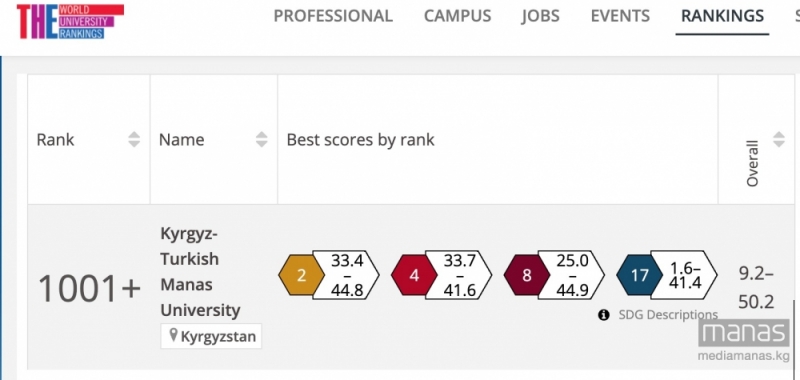Select the RANKINGS tab
This screenshot has height=380, width=800.
click(722, 16)
